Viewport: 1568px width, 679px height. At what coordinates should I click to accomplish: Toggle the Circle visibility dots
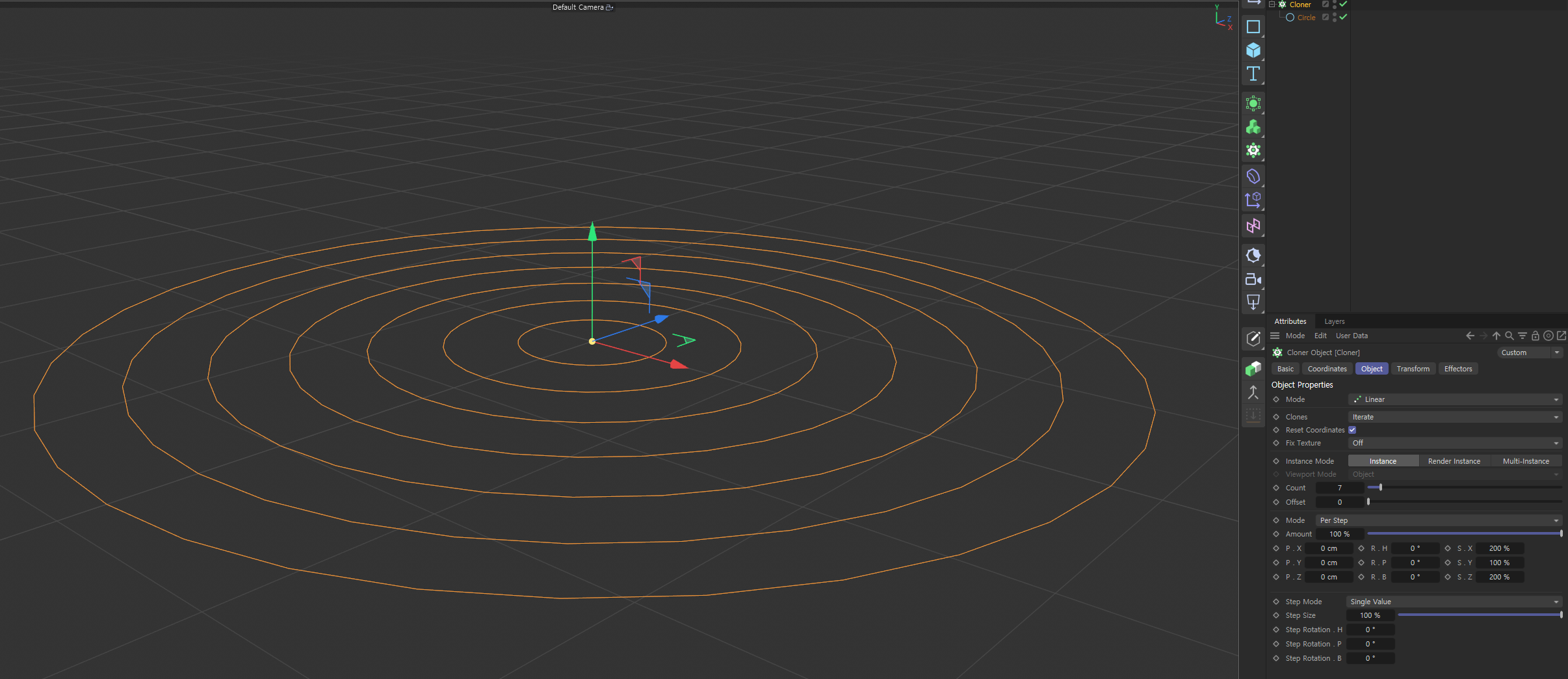pyautogui.click(x=1335, y=18)
